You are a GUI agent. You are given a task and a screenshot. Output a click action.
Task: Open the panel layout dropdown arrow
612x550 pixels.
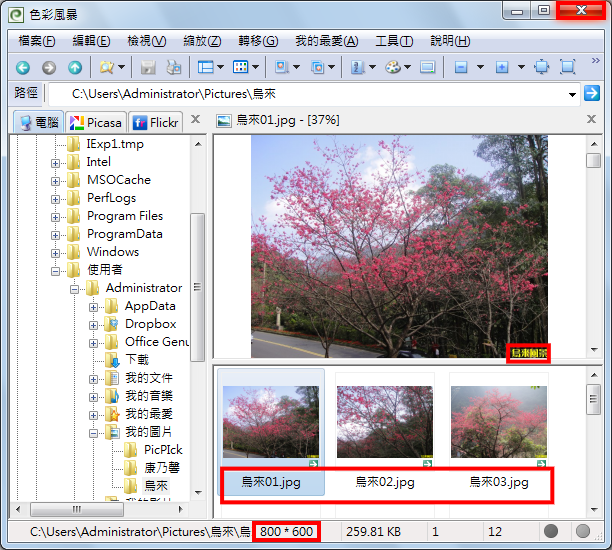pos(221,67)
